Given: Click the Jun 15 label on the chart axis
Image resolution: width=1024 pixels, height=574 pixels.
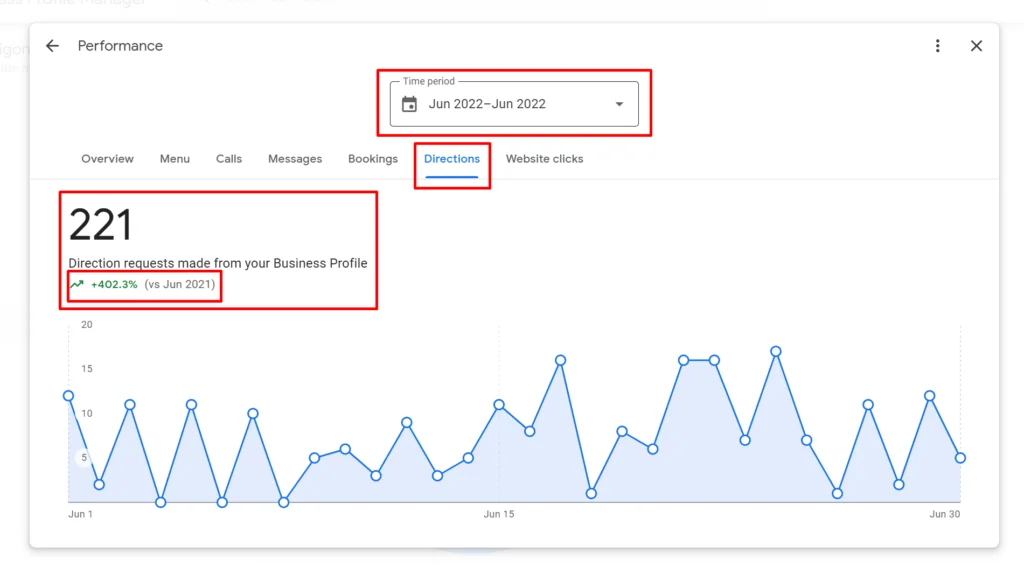Looking at the screenshot, I should point(499,514).
